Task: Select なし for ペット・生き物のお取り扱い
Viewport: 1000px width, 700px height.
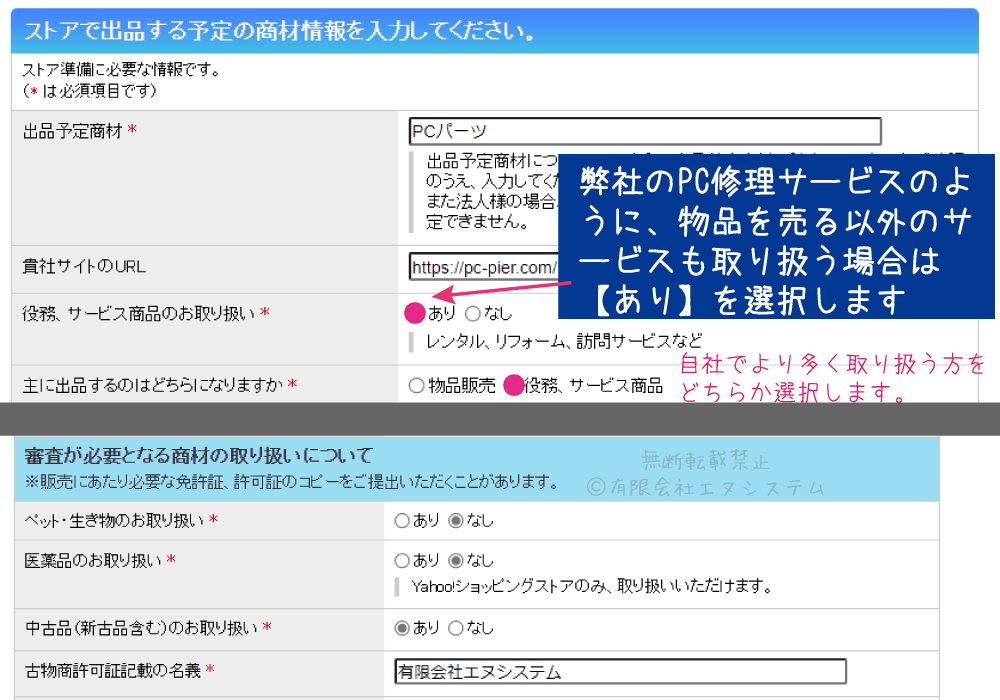Action: tap(455, 521)
